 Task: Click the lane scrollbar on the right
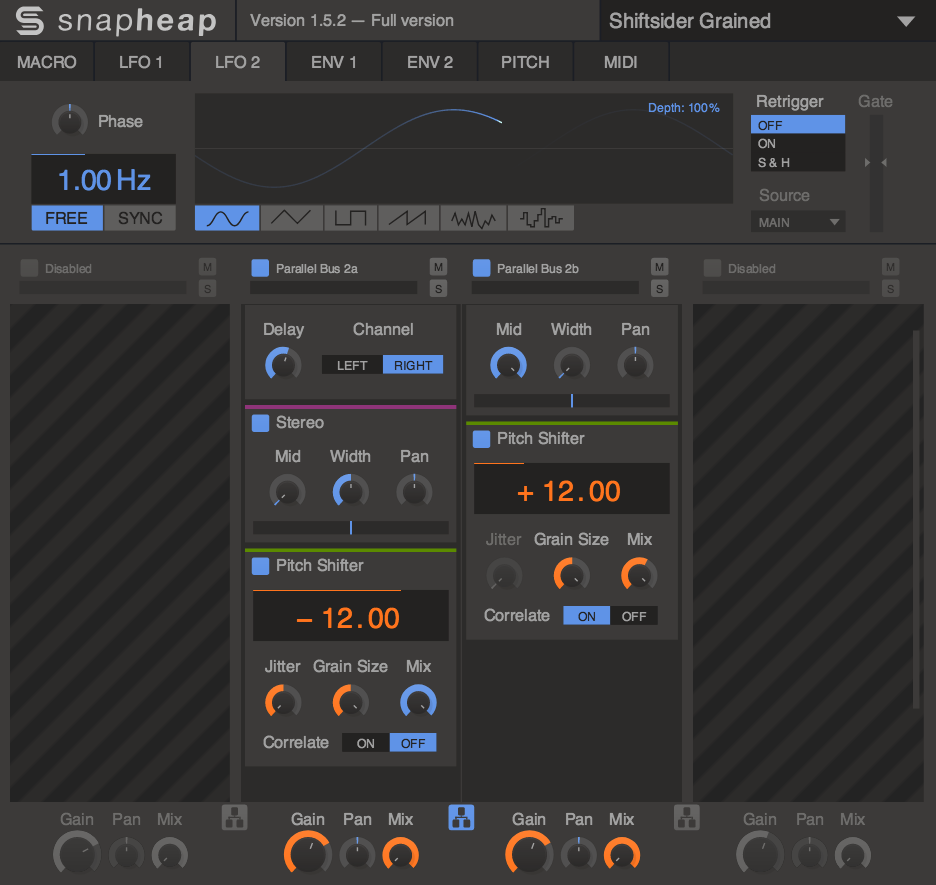coord(916,519)
